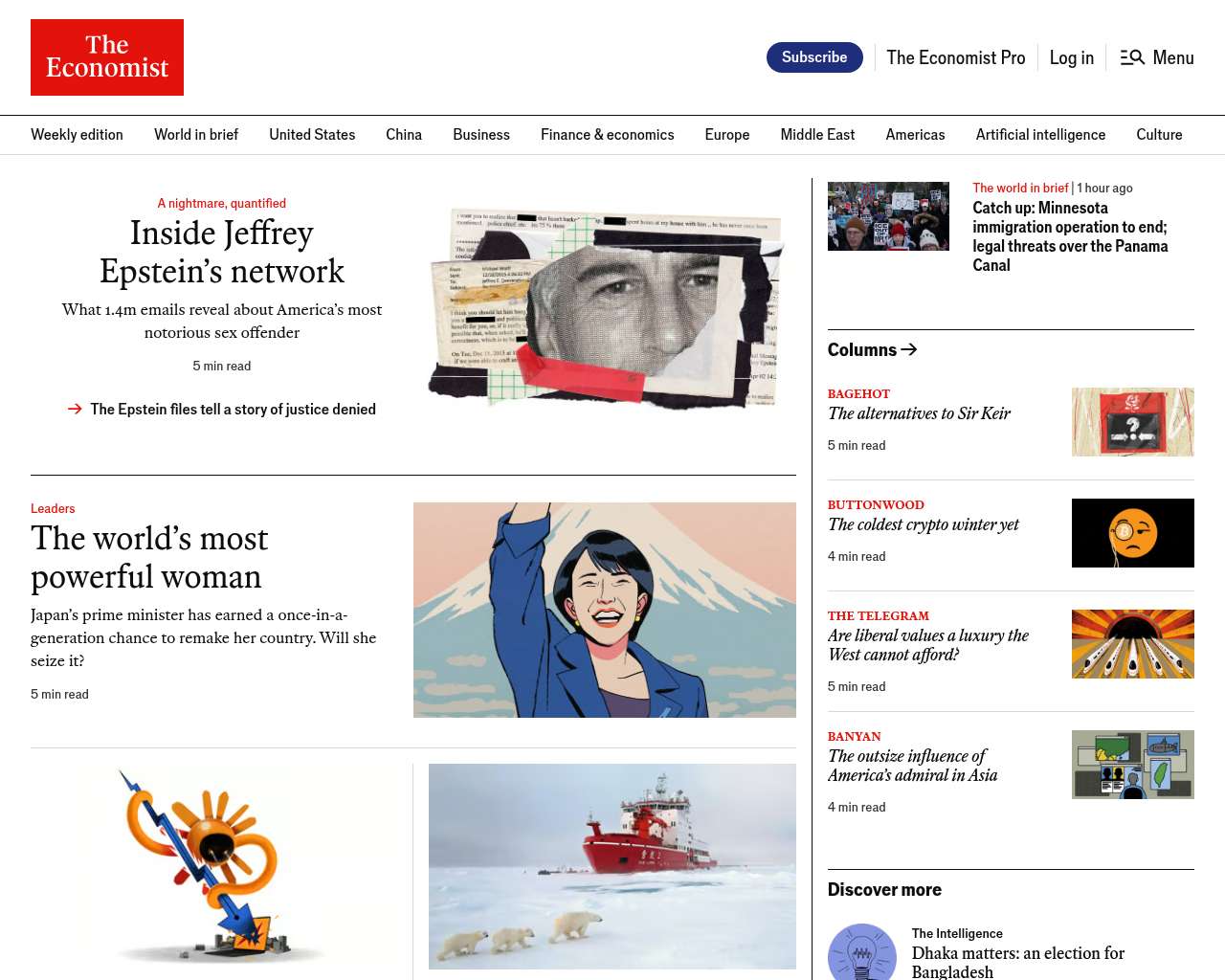Click the 'Discover more' heading
The image size is (1225, 980).
click(884, 889)
